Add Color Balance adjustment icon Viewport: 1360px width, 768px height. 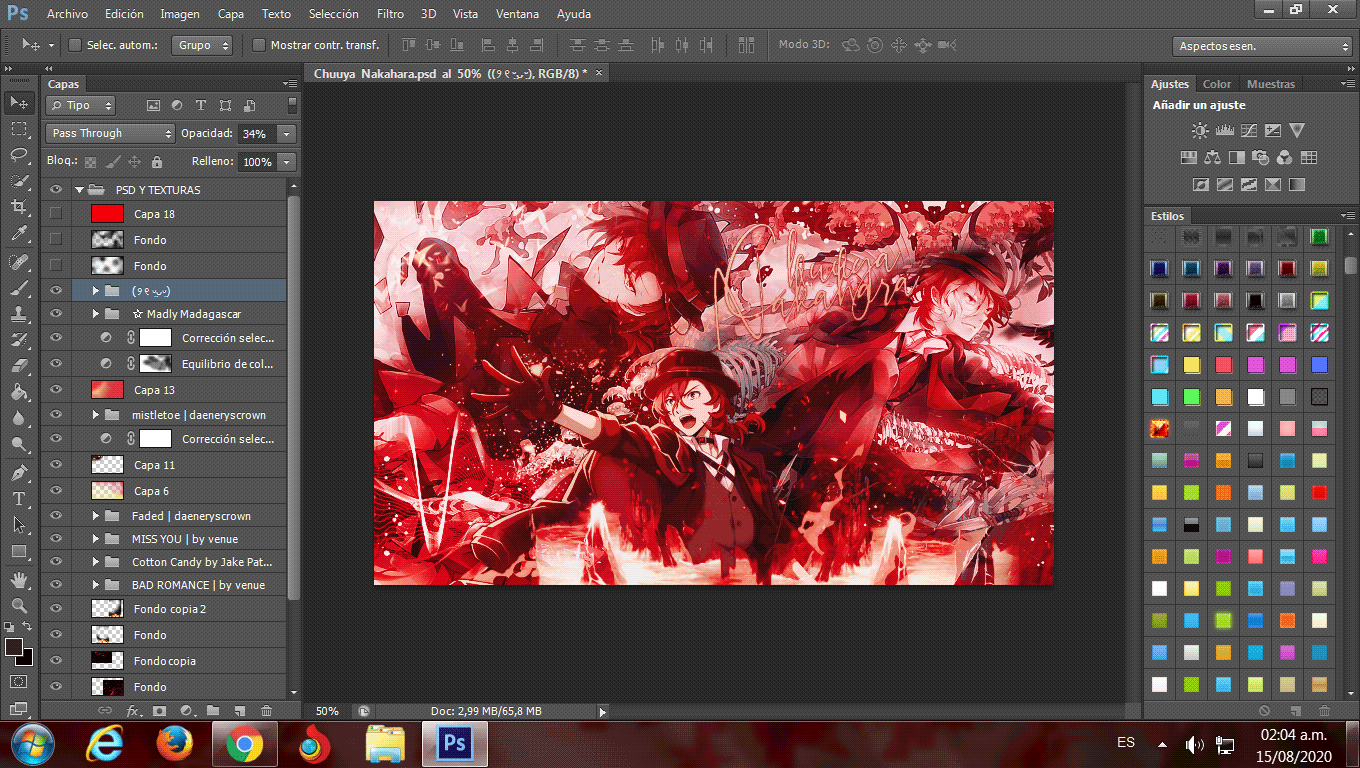1212,157
